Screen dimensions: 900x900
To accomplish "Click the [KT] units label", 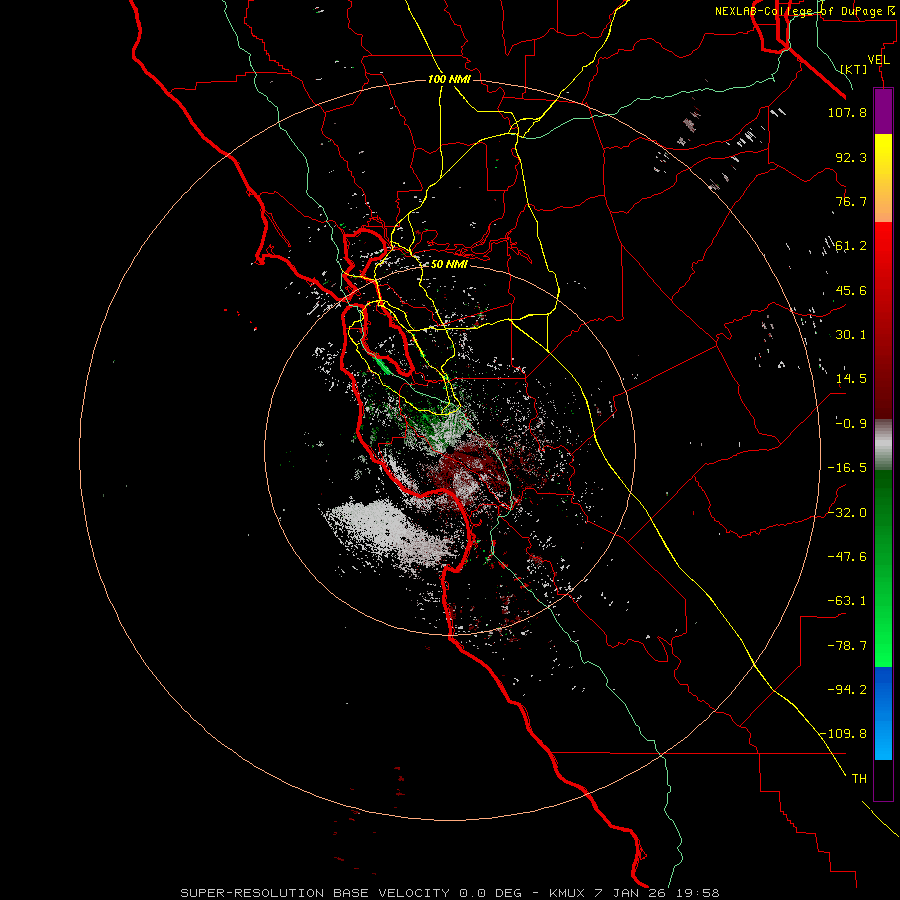I will tap(853, 69).
